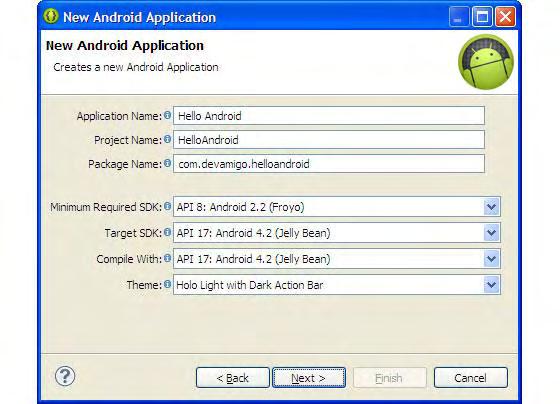
Task: Click the info icon next to Application Name
Action: pos(167,115)
